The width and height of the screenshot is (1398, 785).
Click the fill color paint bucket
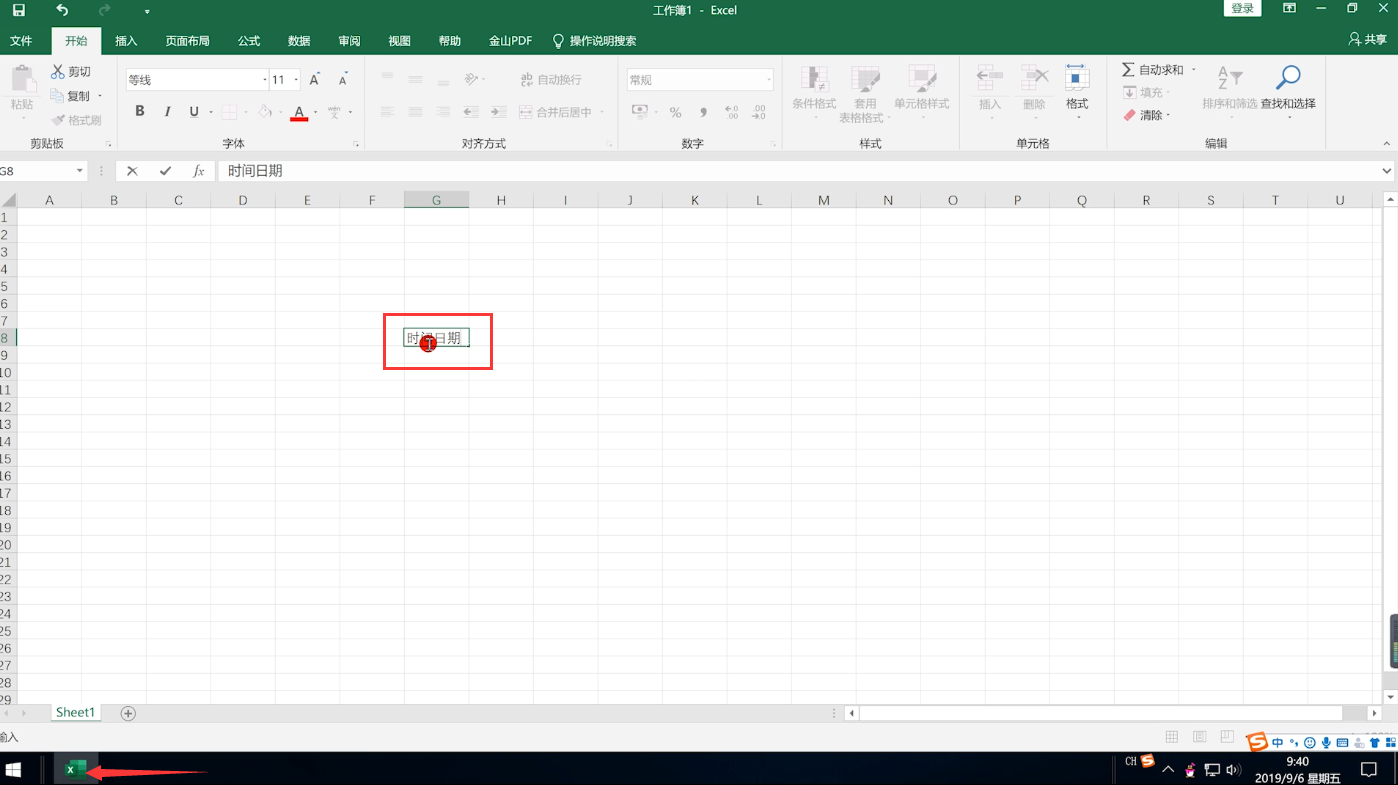[x=265, y=112]
